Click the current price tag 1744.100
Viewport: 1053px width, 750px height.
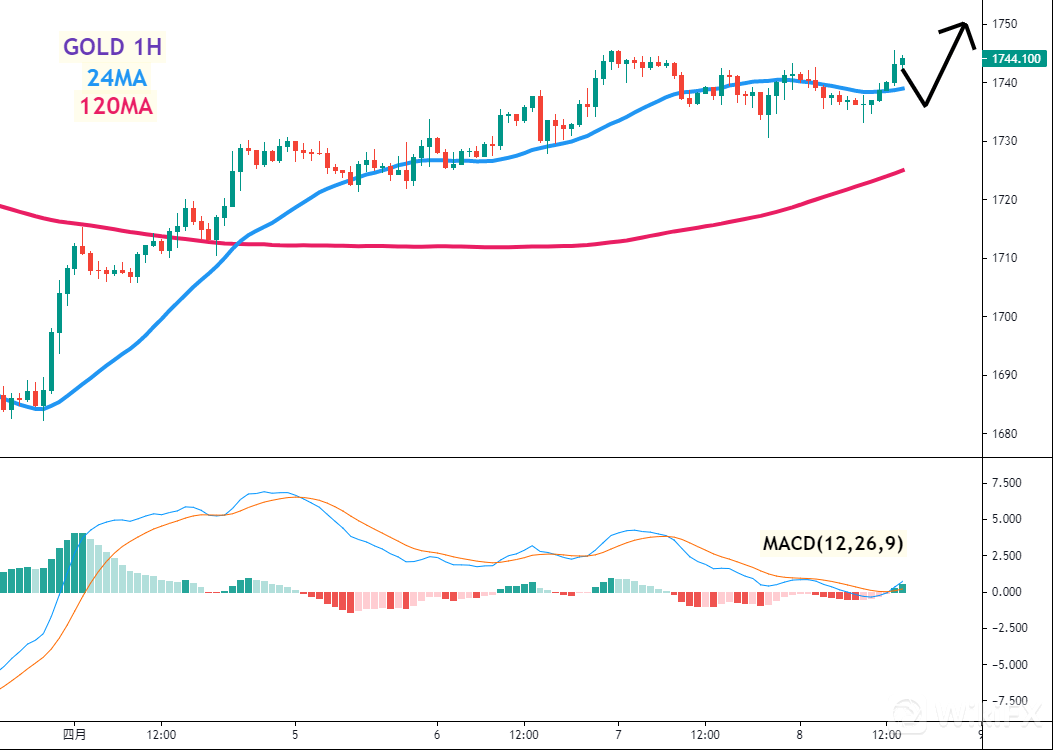[1015, 59]
